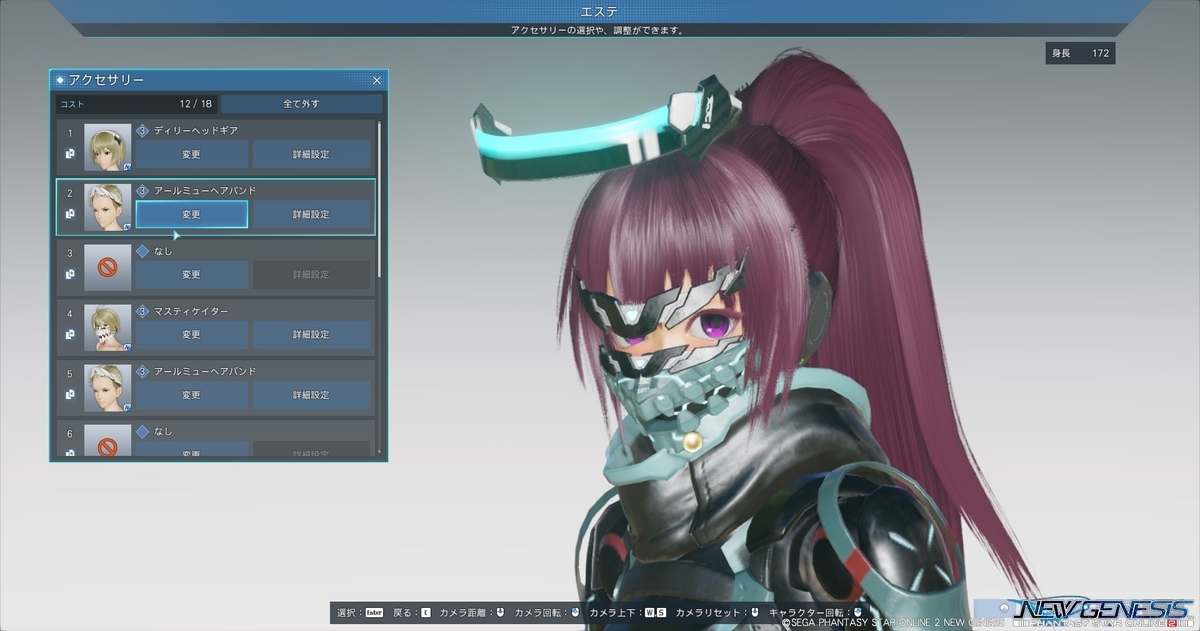Click 変更 on slot 5 アールミューヘアバンド
This screenshot has height=631, width=1200.
click(192, 394)
